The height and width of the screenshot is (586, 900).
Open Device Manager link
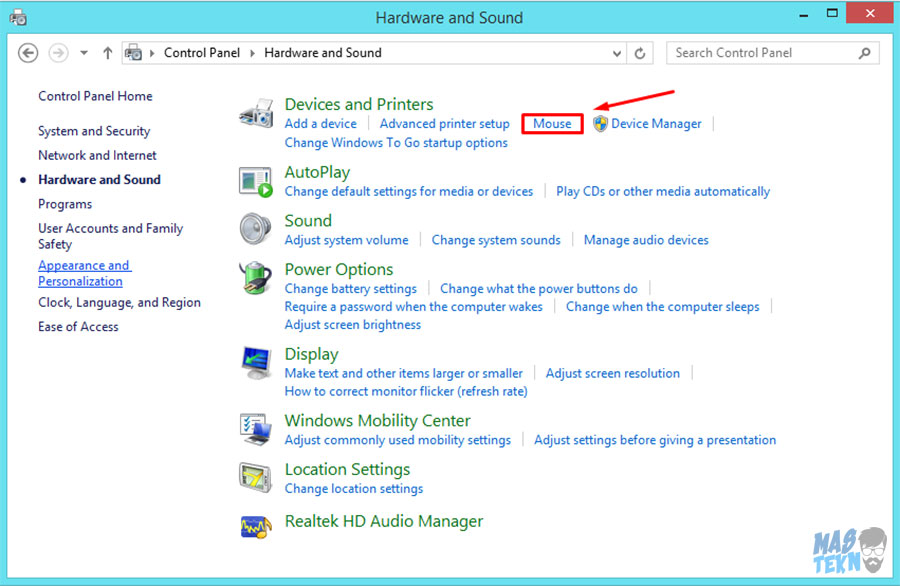tap(655, 124)
